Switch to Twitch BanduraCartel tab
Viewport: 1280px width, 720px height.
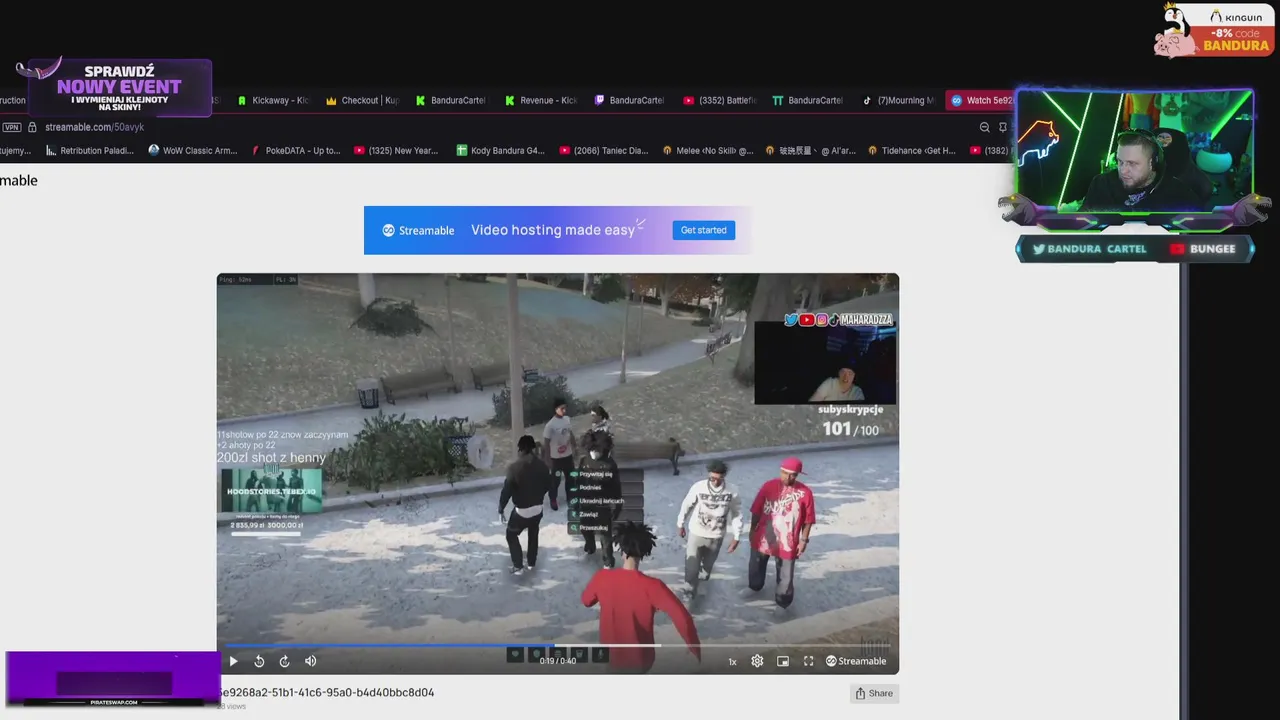[x=630, y=100]
